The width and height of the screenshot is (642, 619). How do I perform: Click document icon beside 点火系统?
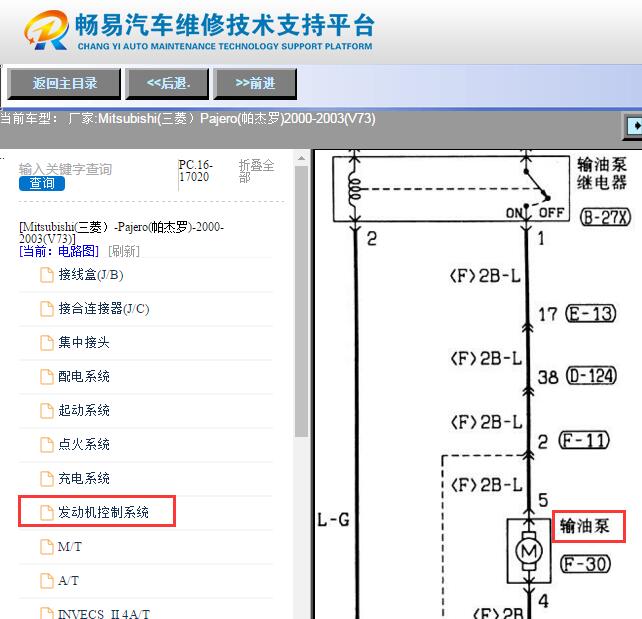click(x=47, y=445)
